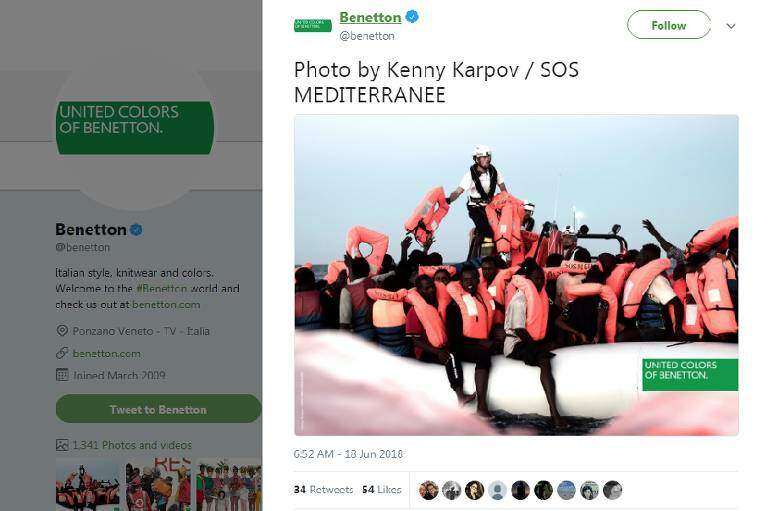This screenshot has width=768, height=511.
Task: Click the last liker avatar in row
Action: tap(612, 490)
